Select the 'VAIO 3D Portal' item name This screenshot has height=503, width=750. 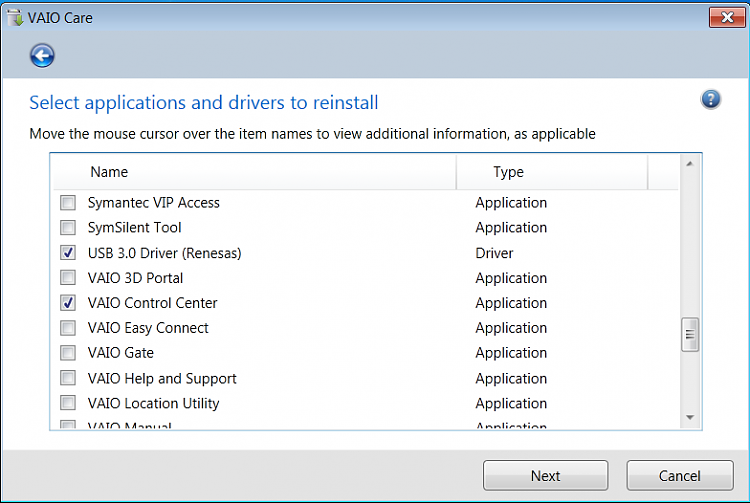[135, 278]
